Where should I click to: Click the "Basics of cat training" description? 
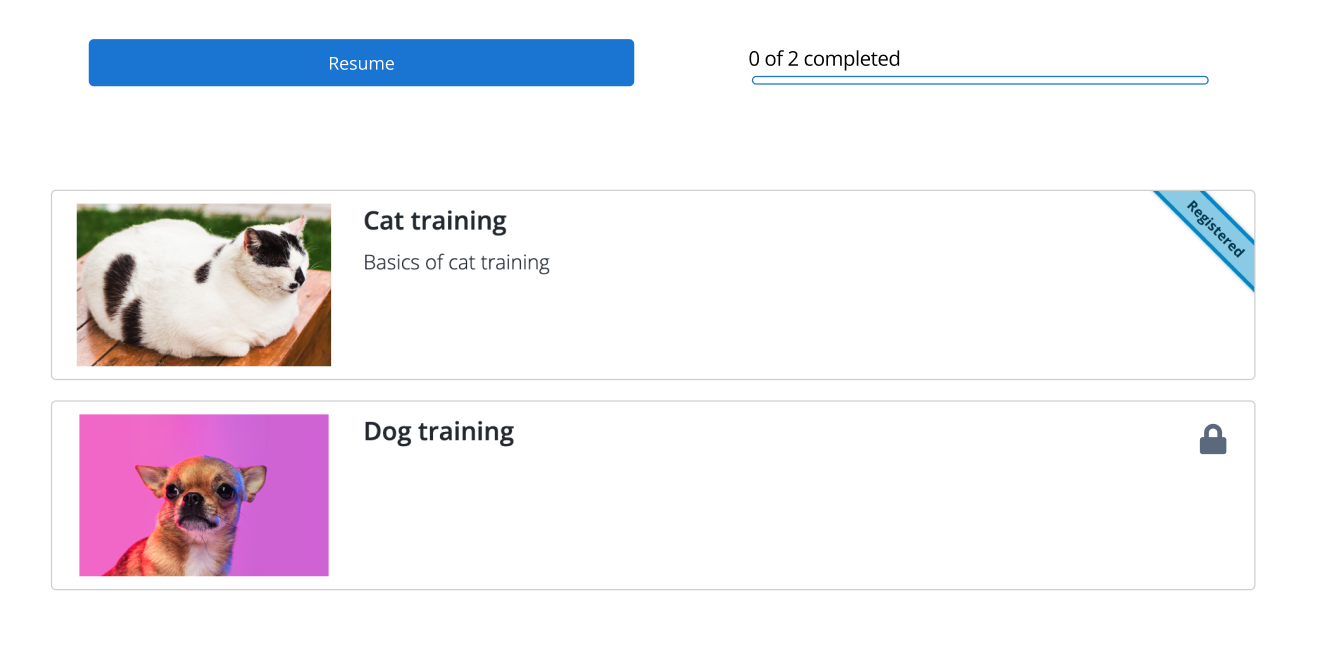coord(457,263)
